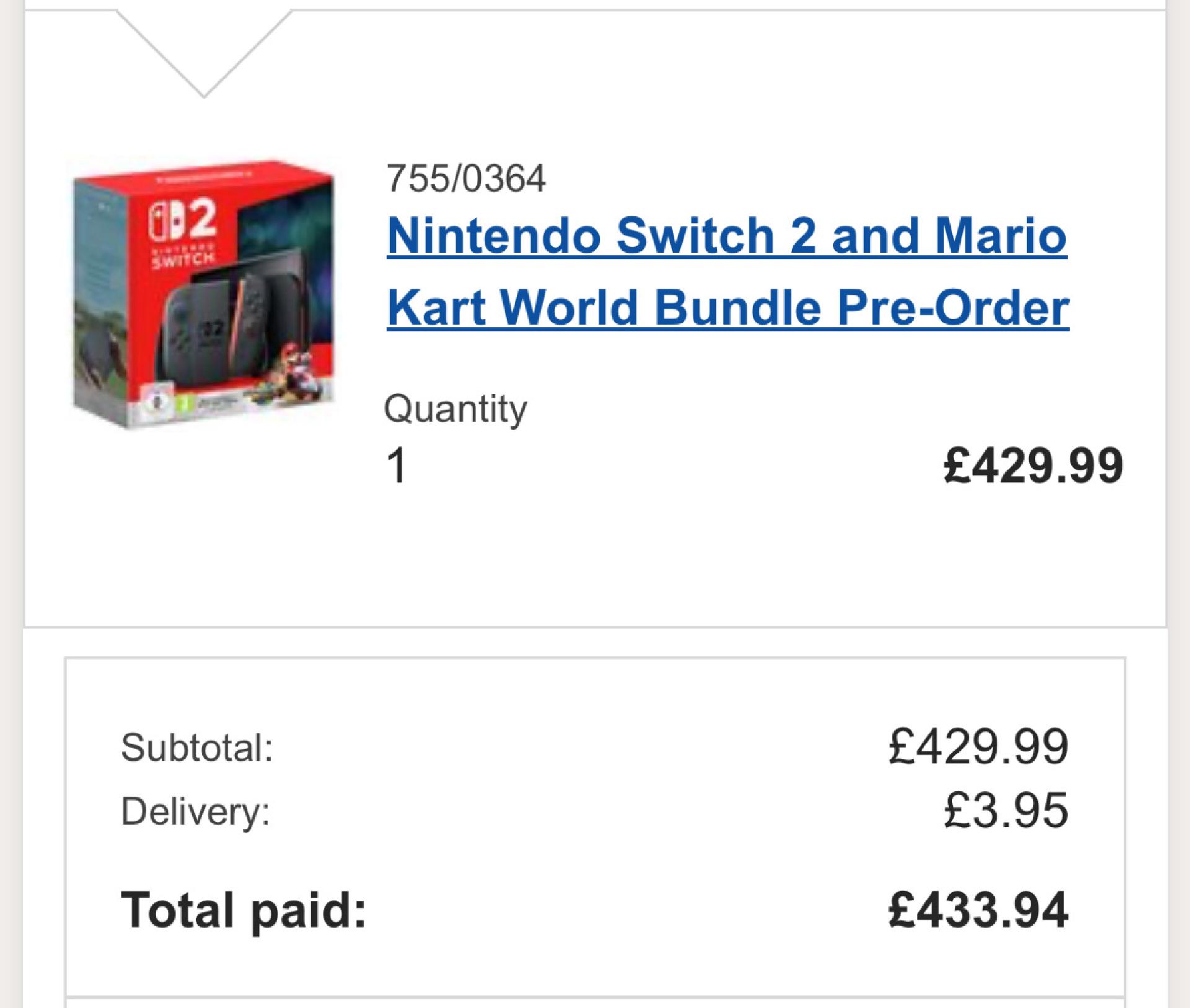Select the product code 755/0364
The image size is (1190, 1008).
click(466, 178)
